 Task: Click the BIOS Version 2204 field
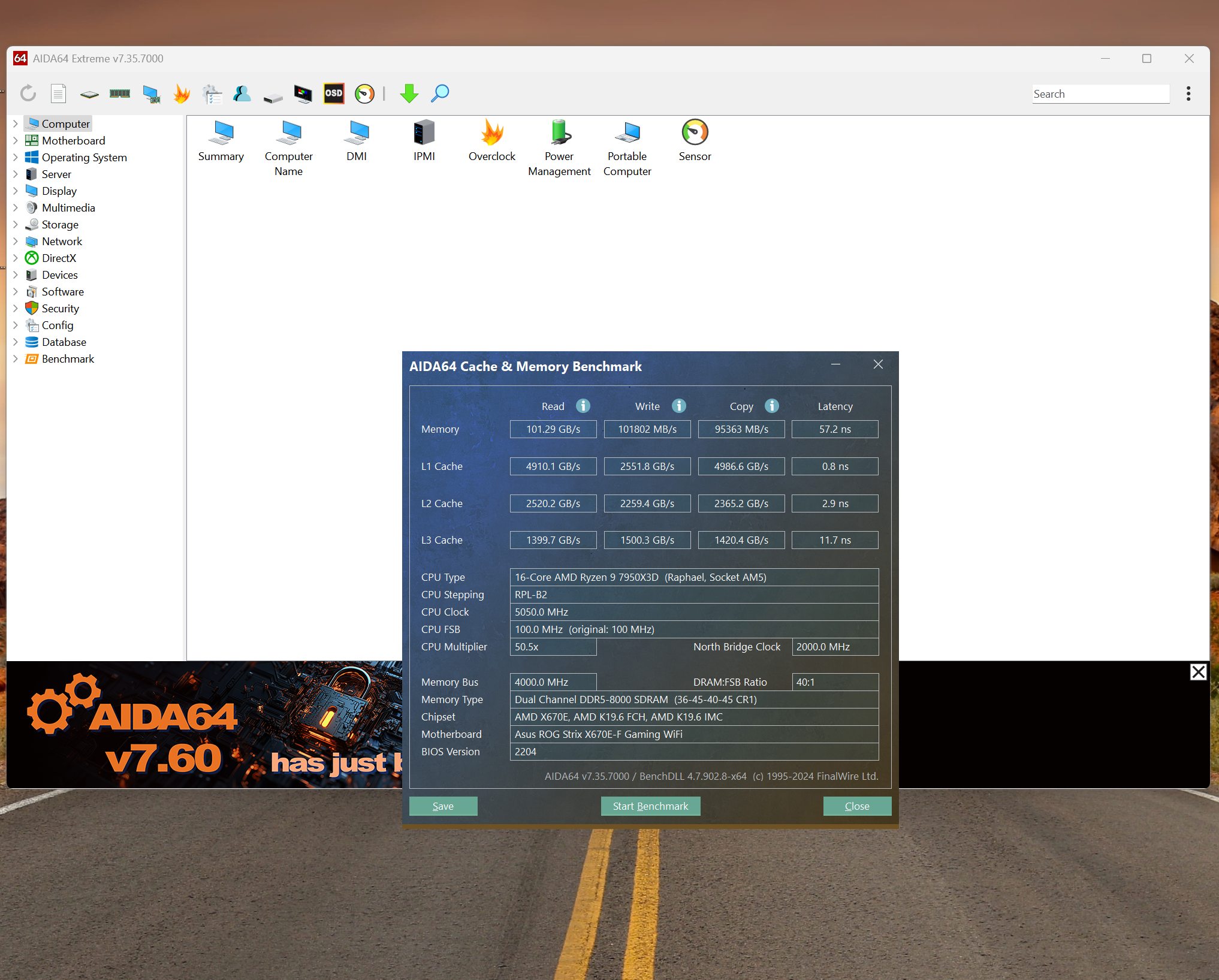pos(694,752)
